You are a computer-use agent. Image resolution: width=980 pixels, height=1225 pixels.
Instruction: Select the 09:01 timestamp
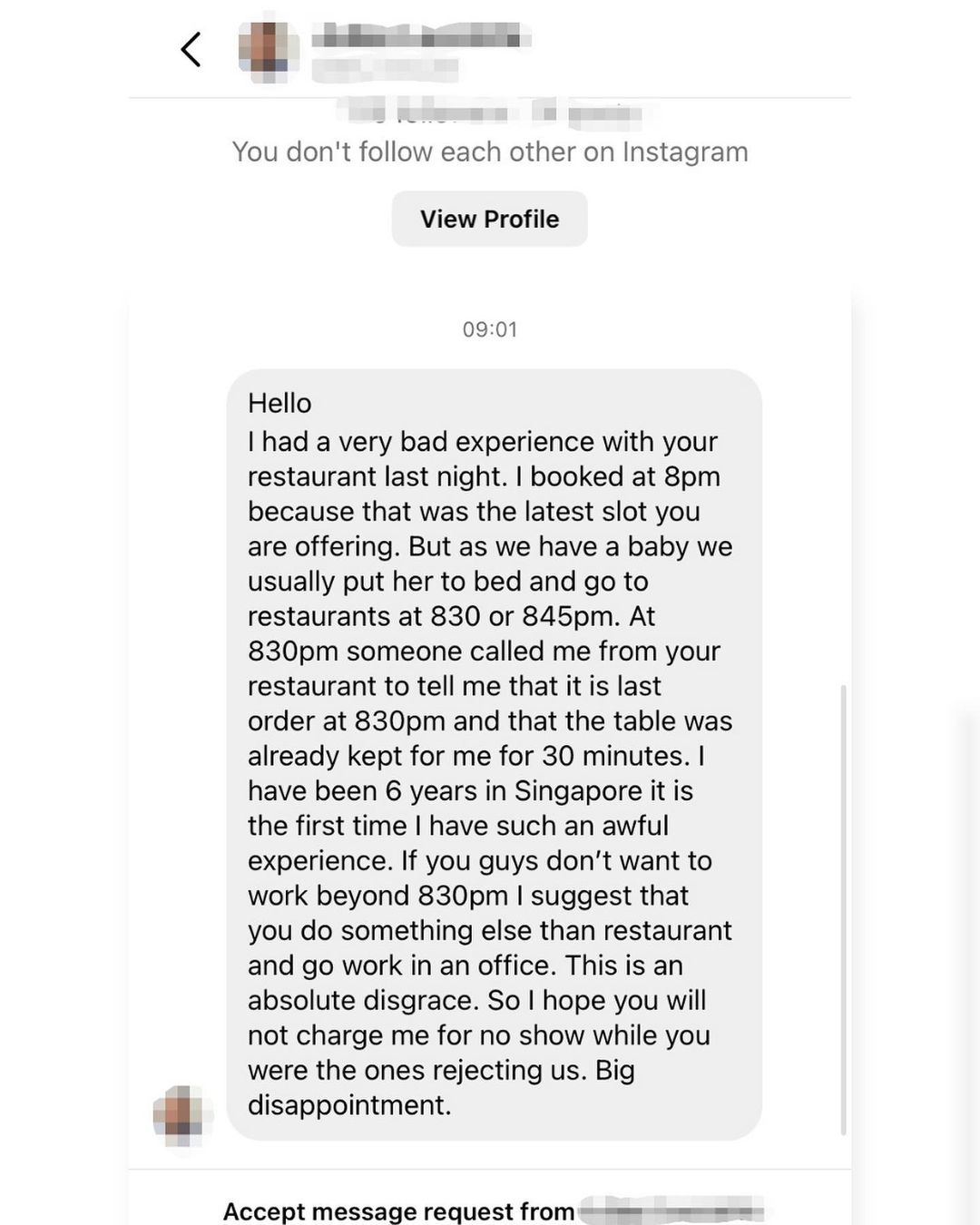tap(489, 328)
